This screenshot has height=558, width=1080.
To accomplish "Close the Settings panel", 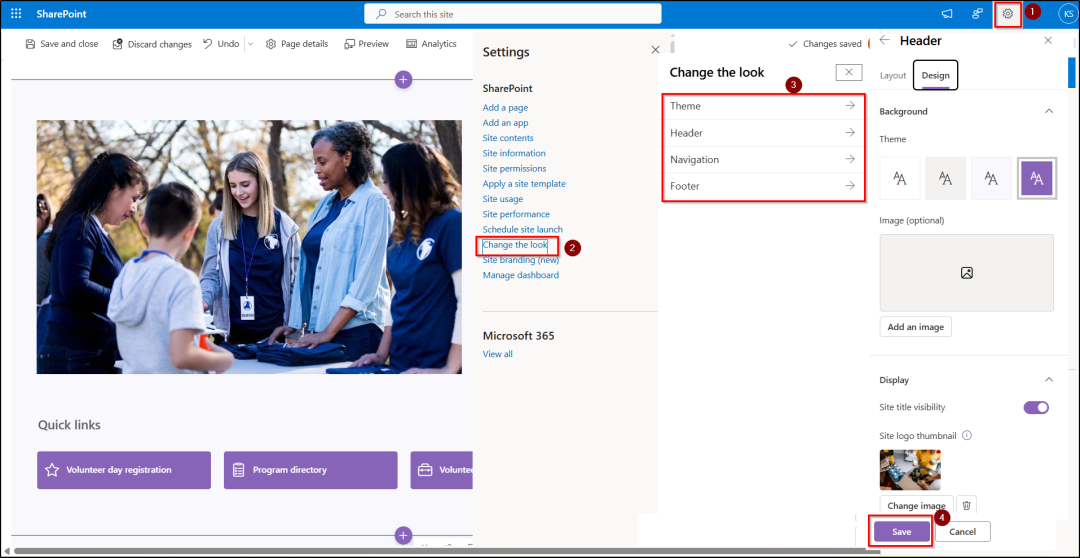I will (655, 50).
